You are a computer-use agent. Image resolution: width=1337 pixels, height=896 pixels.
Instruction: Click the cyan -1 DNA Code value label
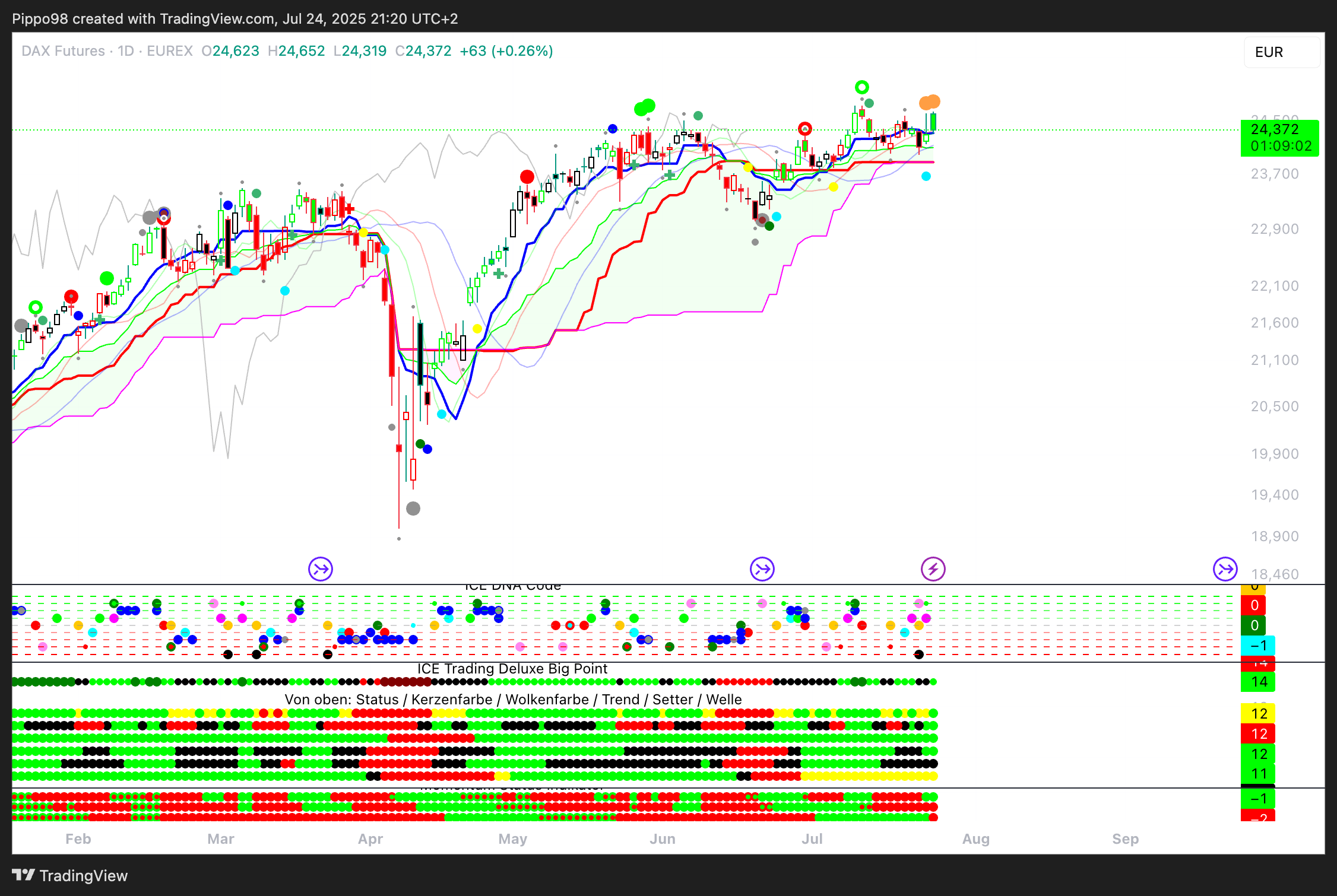tap(1258, 646)
